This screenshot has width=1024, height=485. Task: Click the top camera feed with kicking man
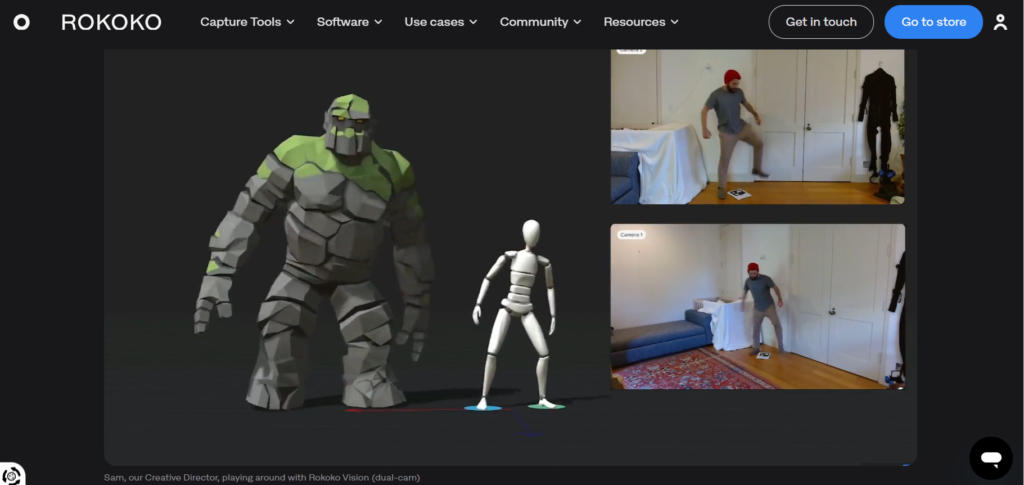(x=757, y=125)
